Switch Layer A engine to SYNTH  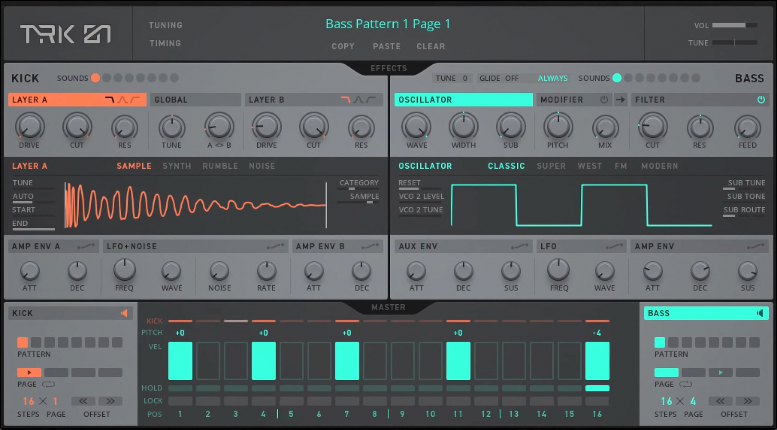coord(177,166)
